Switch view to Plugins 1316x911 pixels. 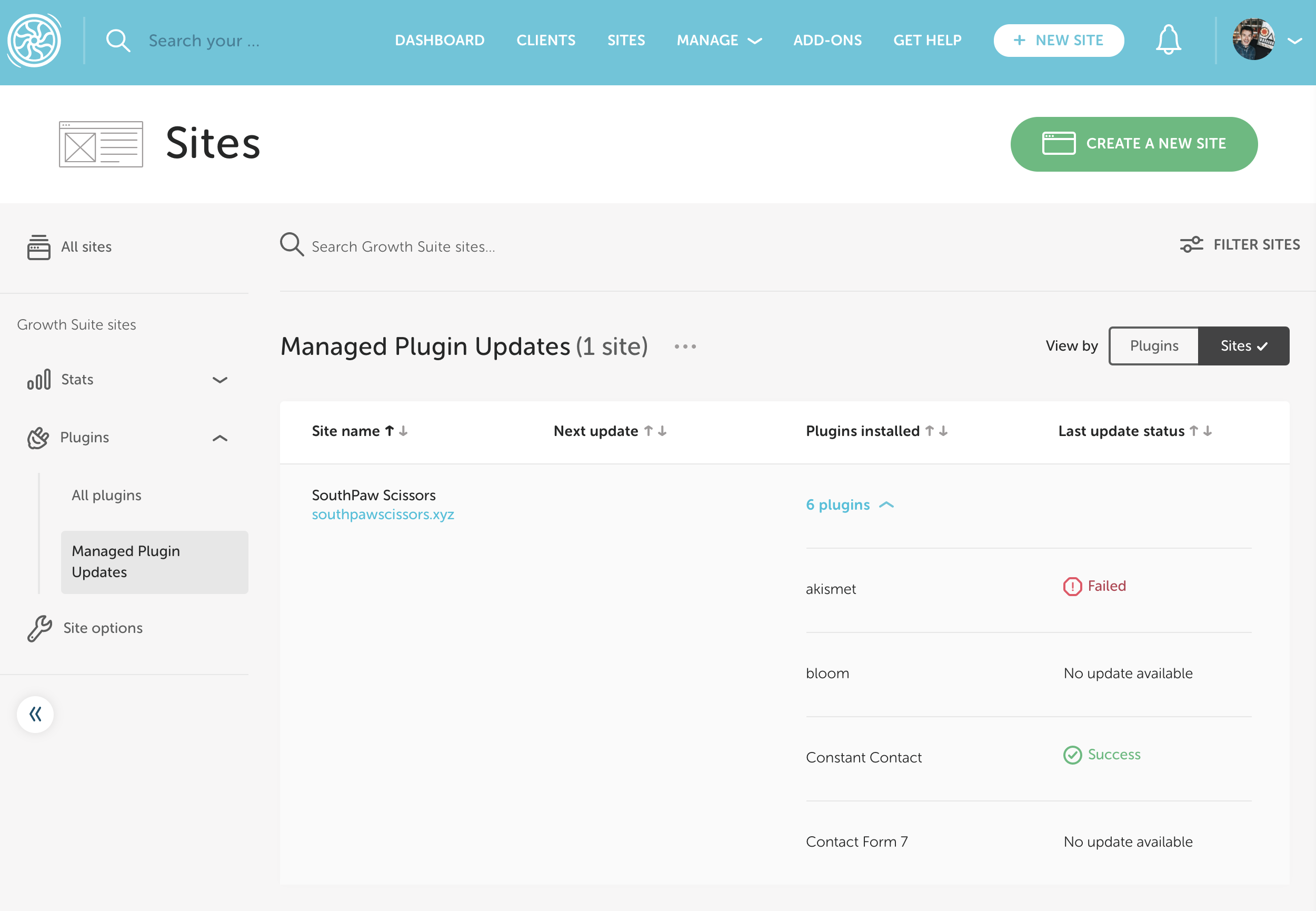(1153, 346)
